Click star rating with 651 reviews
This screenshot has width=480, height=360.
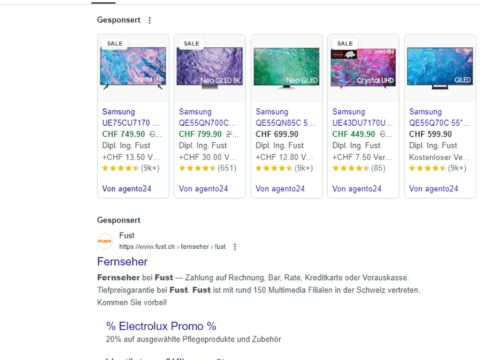207,168
